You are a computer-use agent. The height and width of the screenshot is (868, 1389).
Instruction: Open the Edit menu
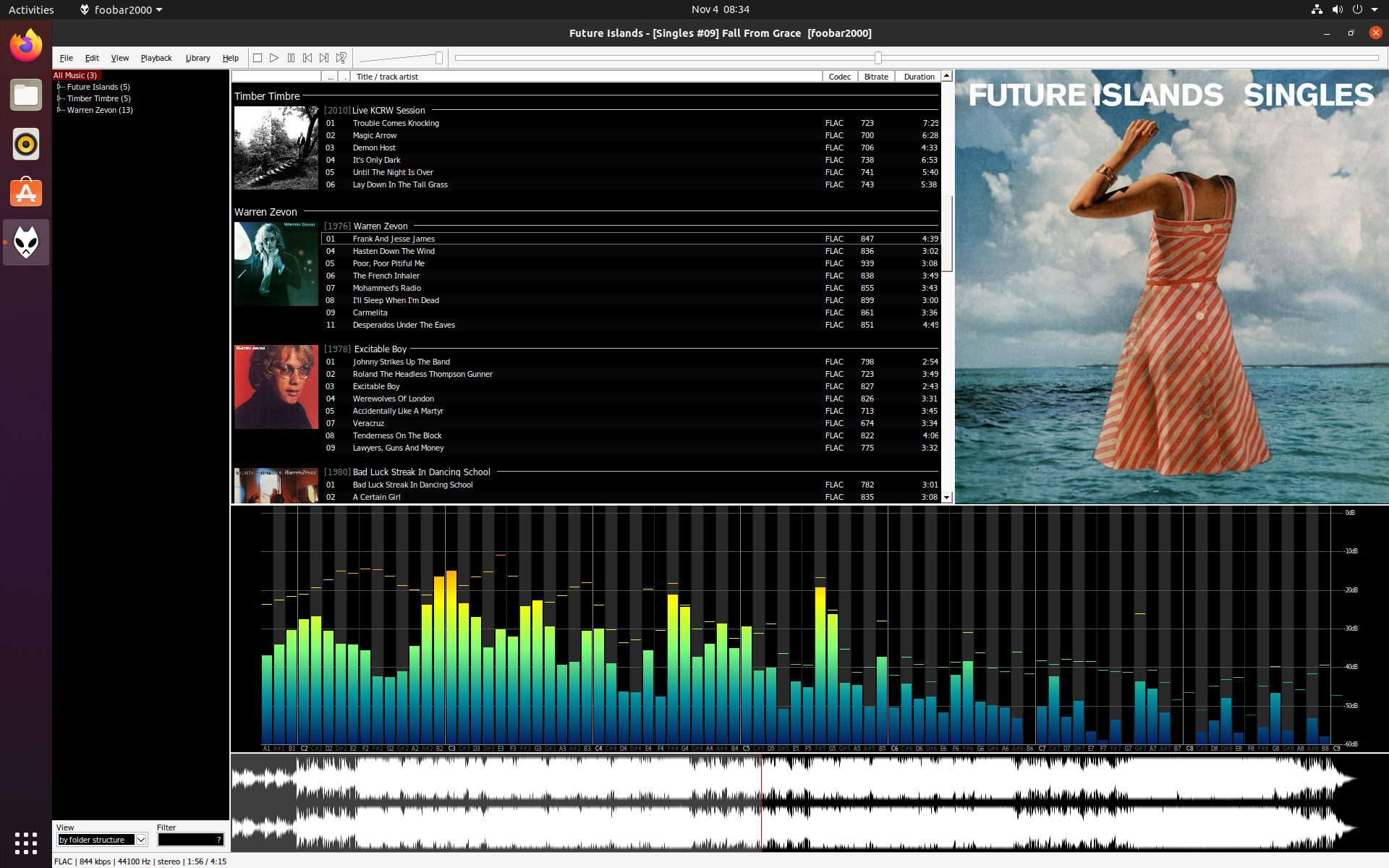tap(92, 58)
